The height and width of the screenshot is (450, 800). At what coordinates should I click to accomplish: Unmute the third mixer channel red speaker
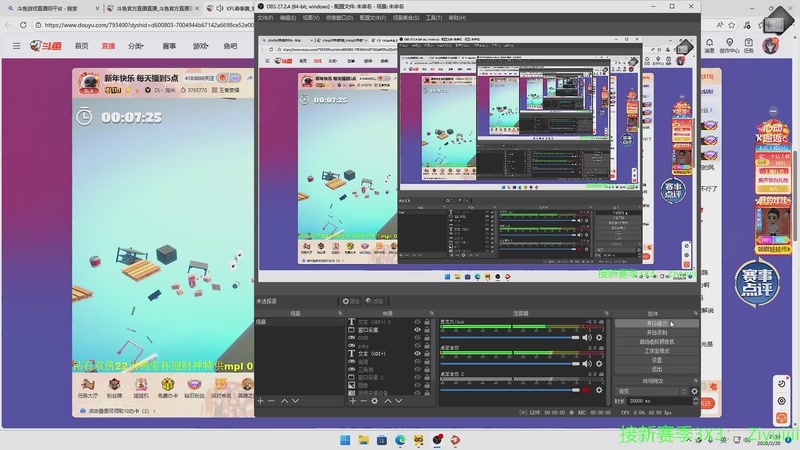pyautogui.click(x=587, y=390)
